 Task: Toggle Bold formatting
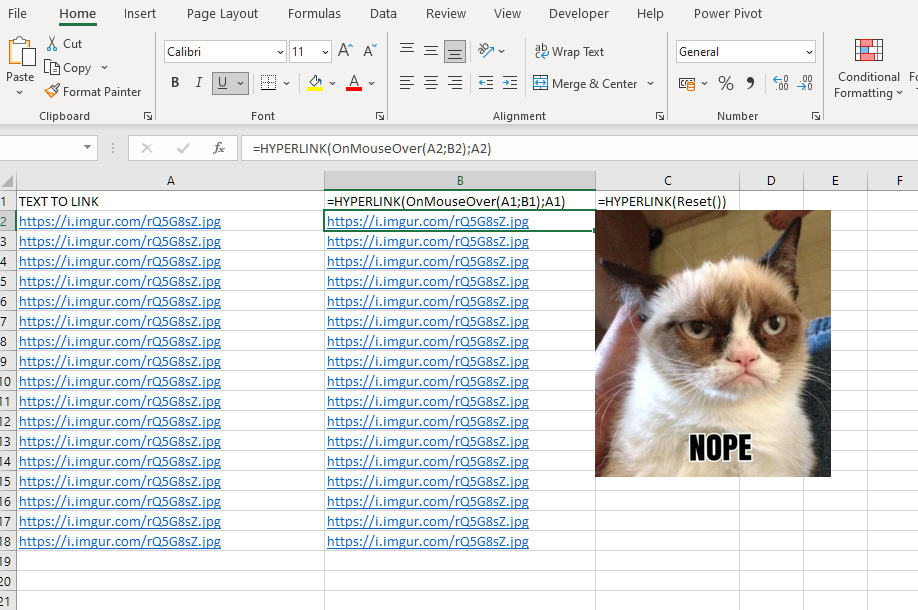(174, 83)
